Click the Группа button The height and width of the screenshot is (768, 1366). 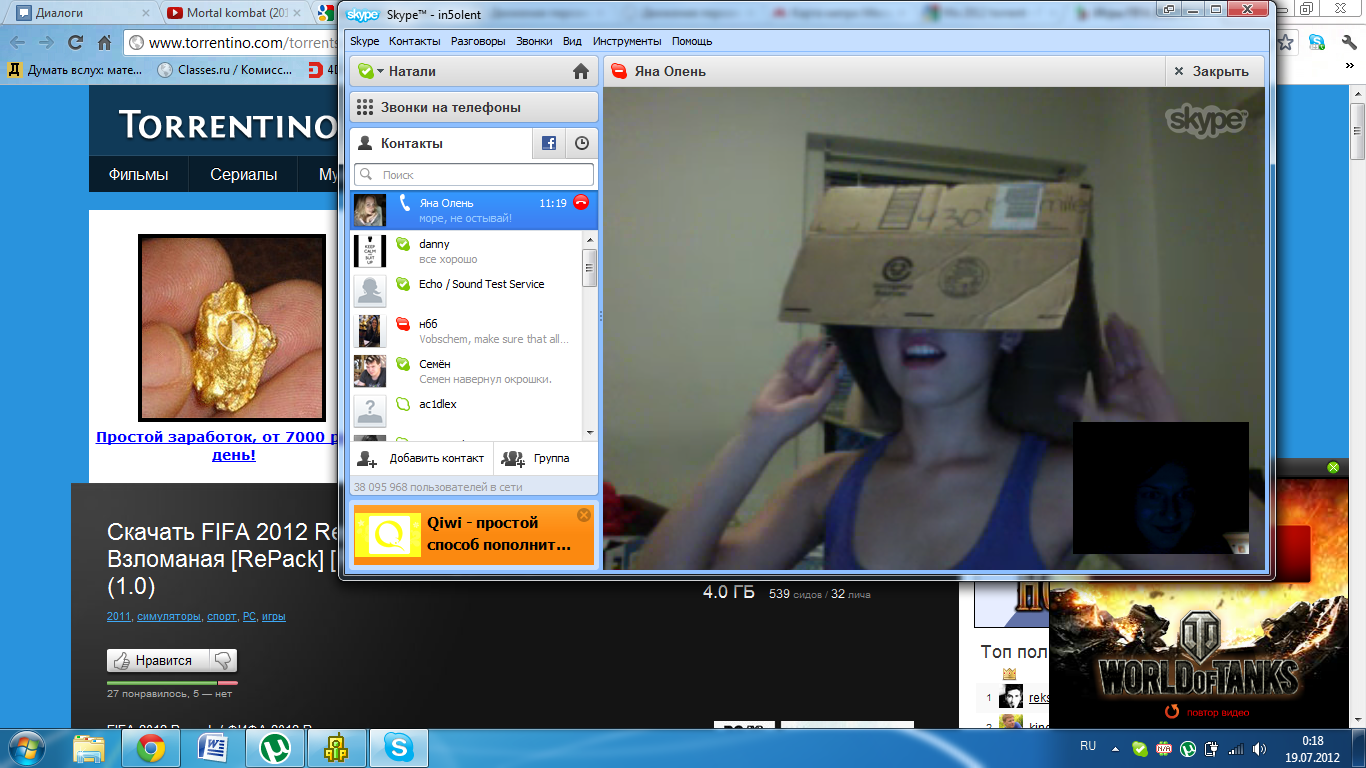pyautogui.click(x=546, y=458)
